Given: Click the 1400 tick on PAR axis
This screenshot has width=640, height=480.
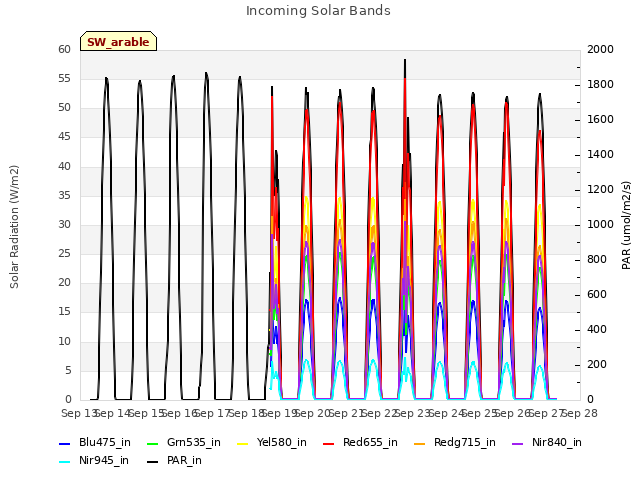Looking at the screenshot, I should click(600, 154).
